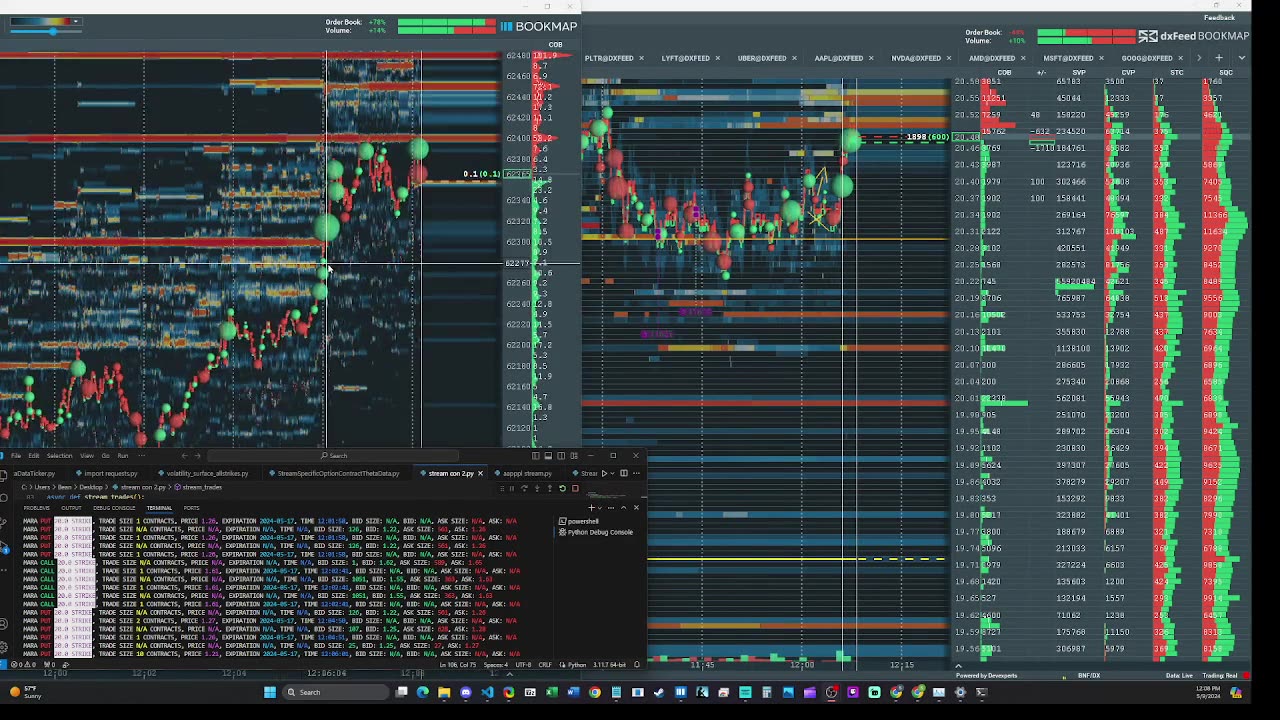Switch to the PORTS panel tab

[191, 508]
